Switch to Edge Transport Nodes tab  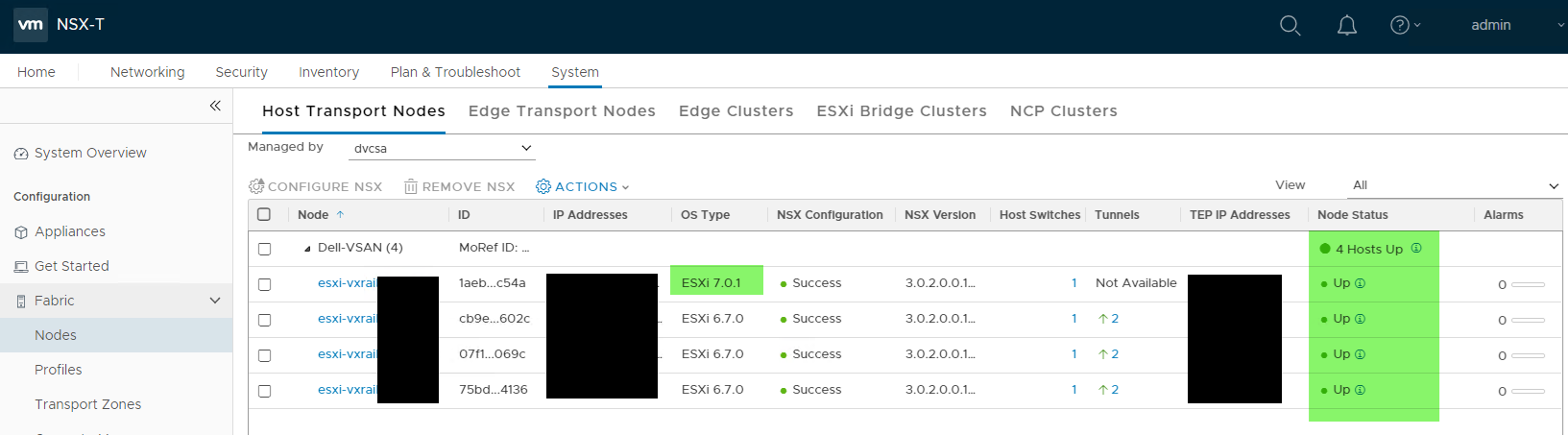pyautogui.click(x=562, y=111)
